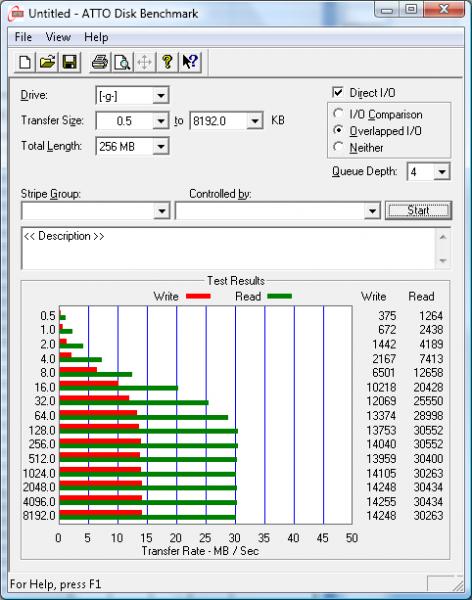Select the I/O Comparison radio button

[338, 114]
